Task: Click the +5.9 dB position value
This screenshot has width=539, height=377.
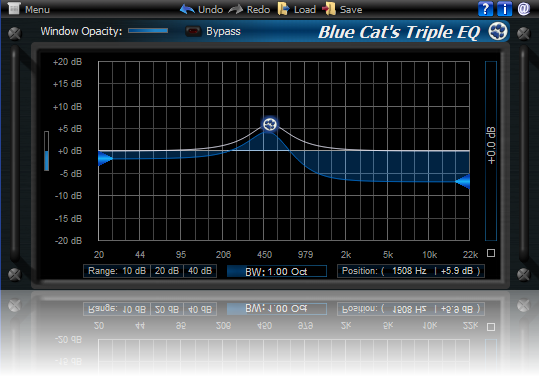Action: (x=457, y=271)
